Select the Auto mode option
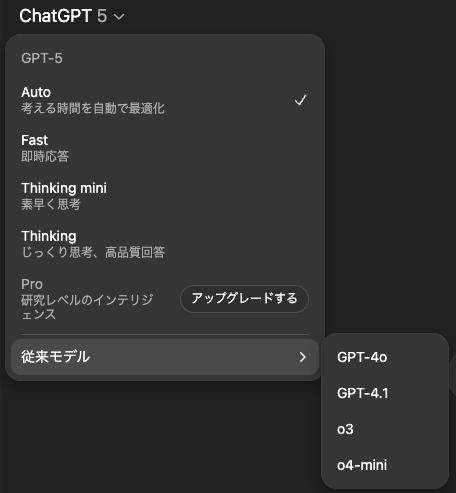 tap(165, 100)
